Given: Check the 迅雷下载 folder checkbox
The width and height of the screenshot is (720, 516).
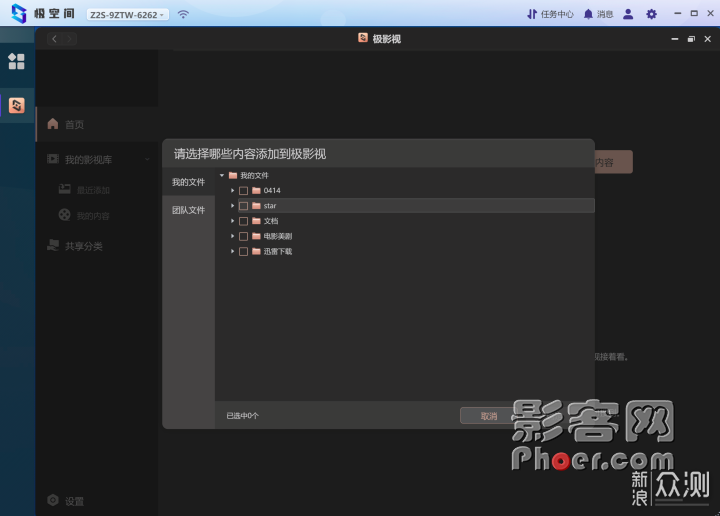Looking at the screenshot, I should coord(243,251).
